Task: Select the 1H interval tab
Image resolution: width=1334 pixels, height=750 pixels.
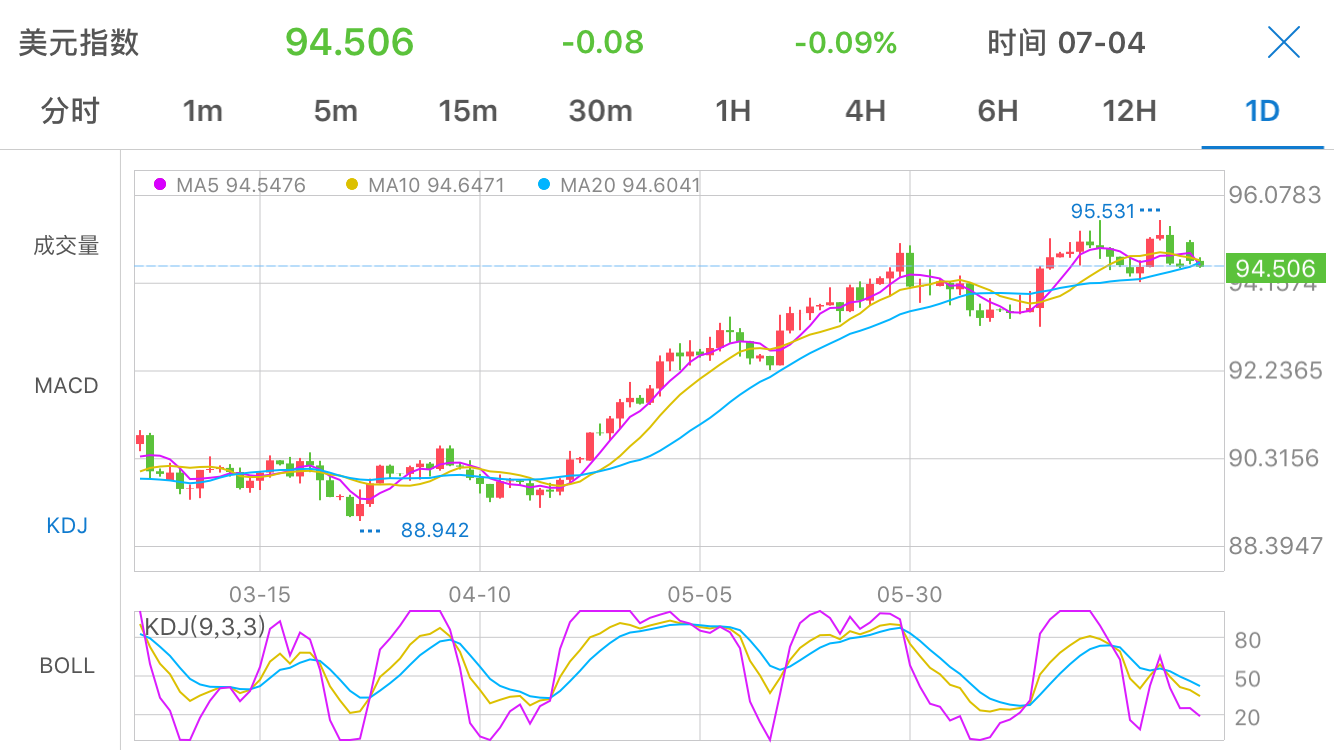Action: (x=733, y=111)
